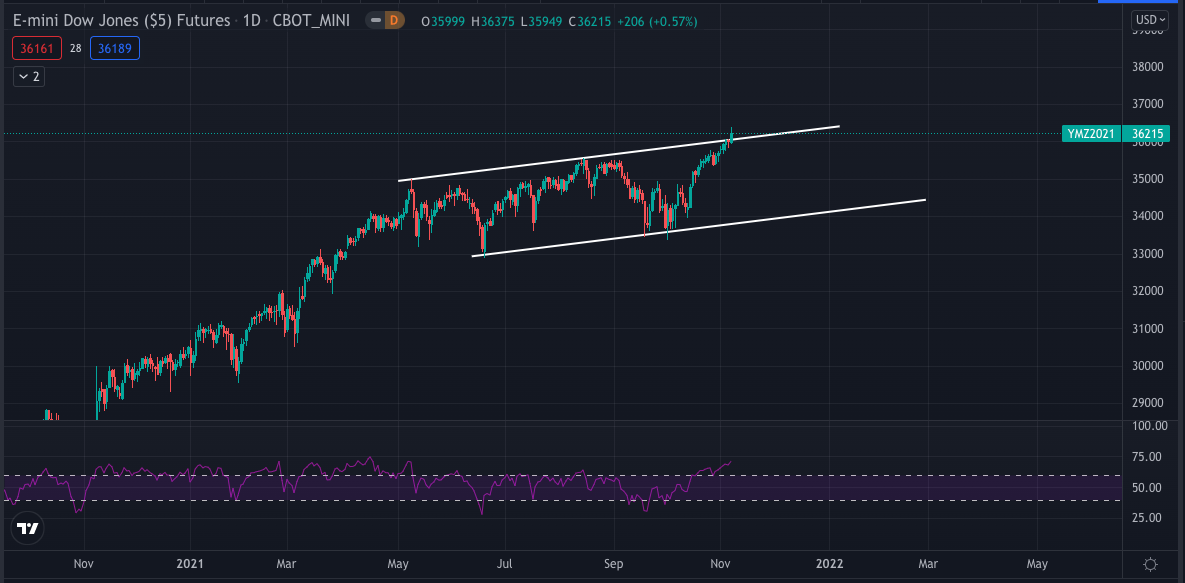Click the Sep label on the time axis
1185x583 pixels.
pos(614,564)
